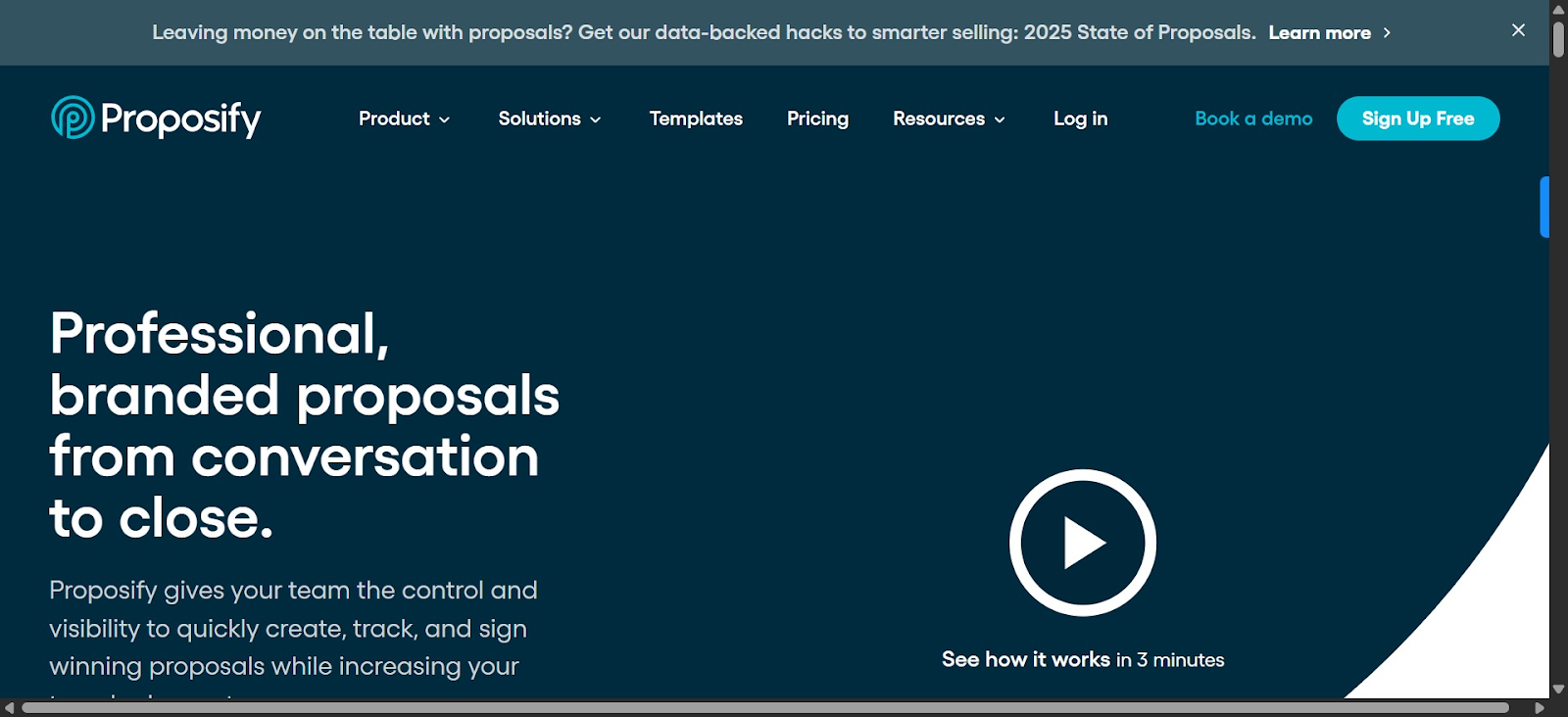
Task: Click the 'See how it works' text
Action: point(1026,659)
